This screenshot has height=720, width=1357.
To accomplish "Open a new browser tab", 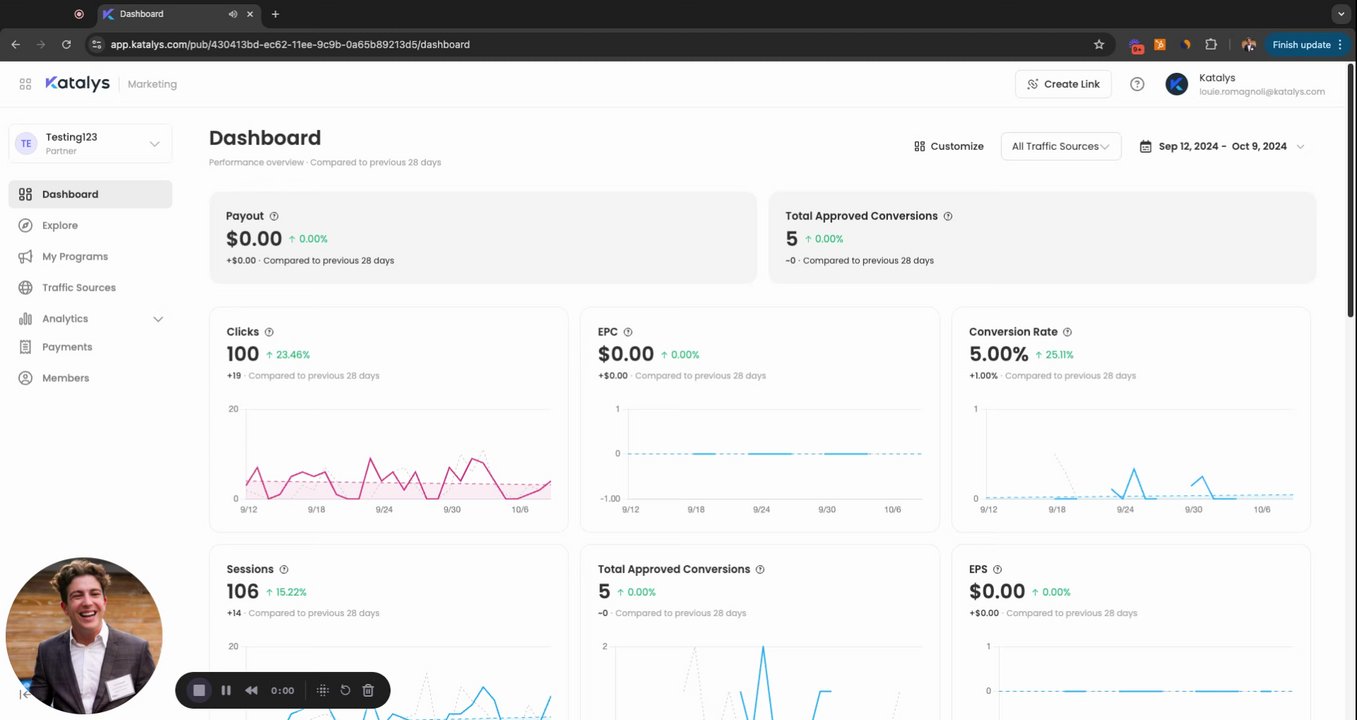I will pyautogui.click(x=275, y=14).
